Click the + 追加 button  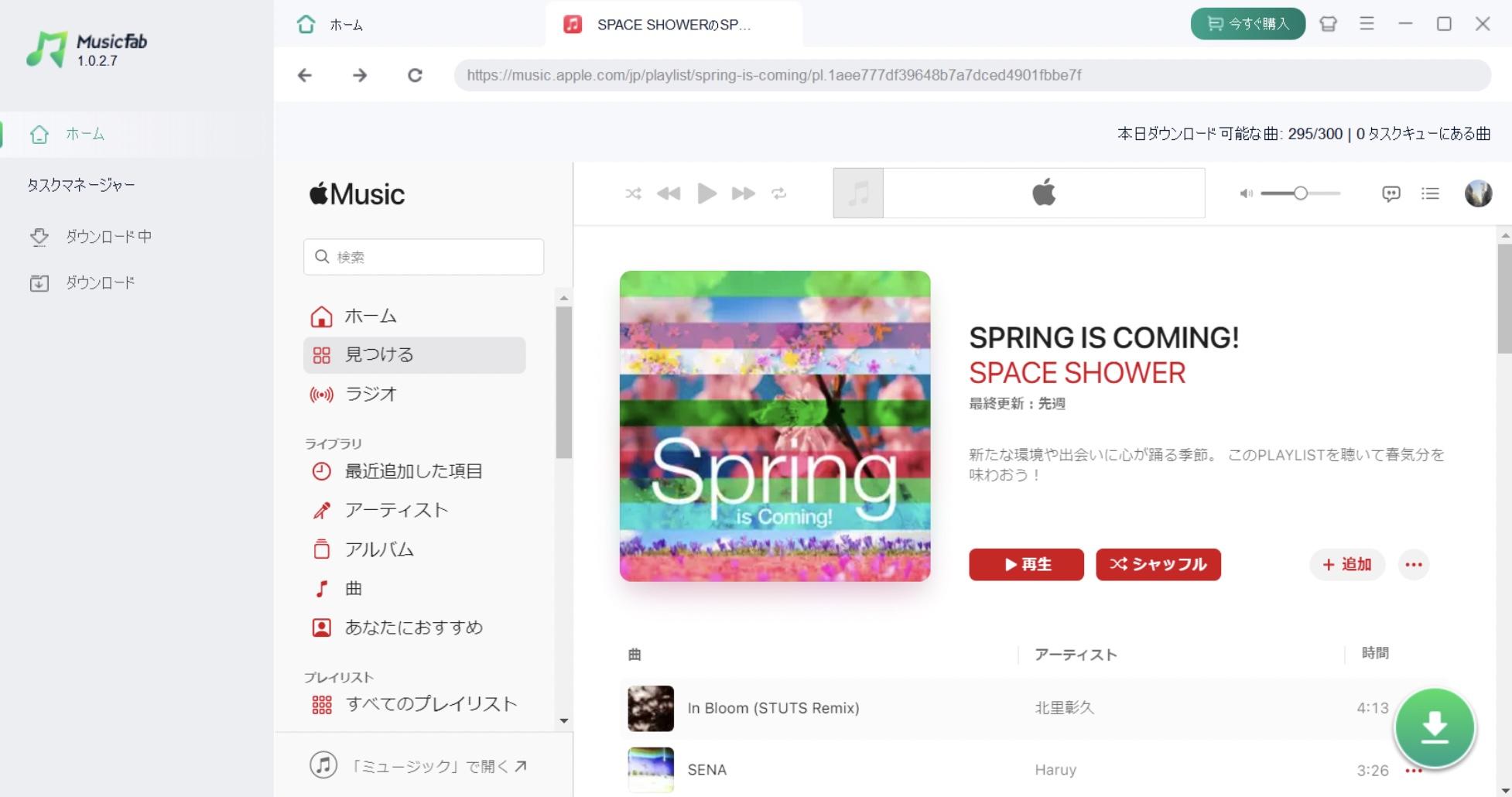click(1347, 565)
